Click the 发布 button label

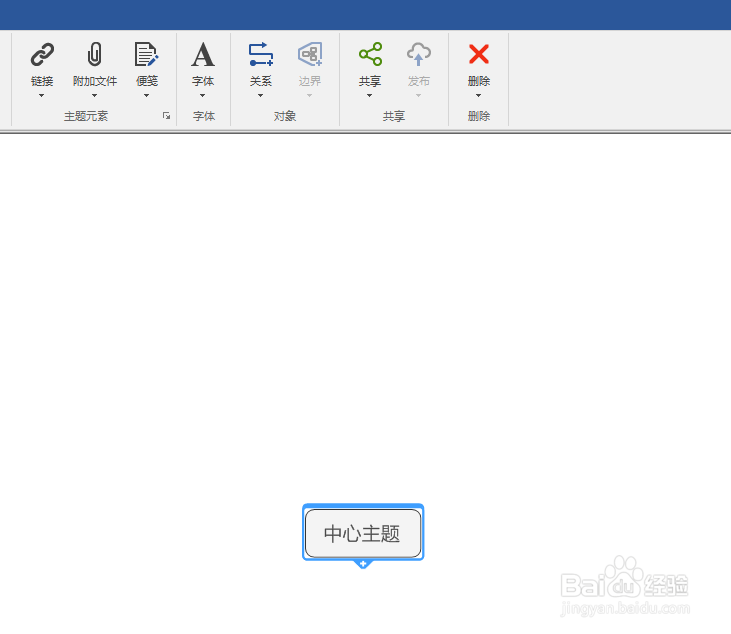tap(419, 81)
